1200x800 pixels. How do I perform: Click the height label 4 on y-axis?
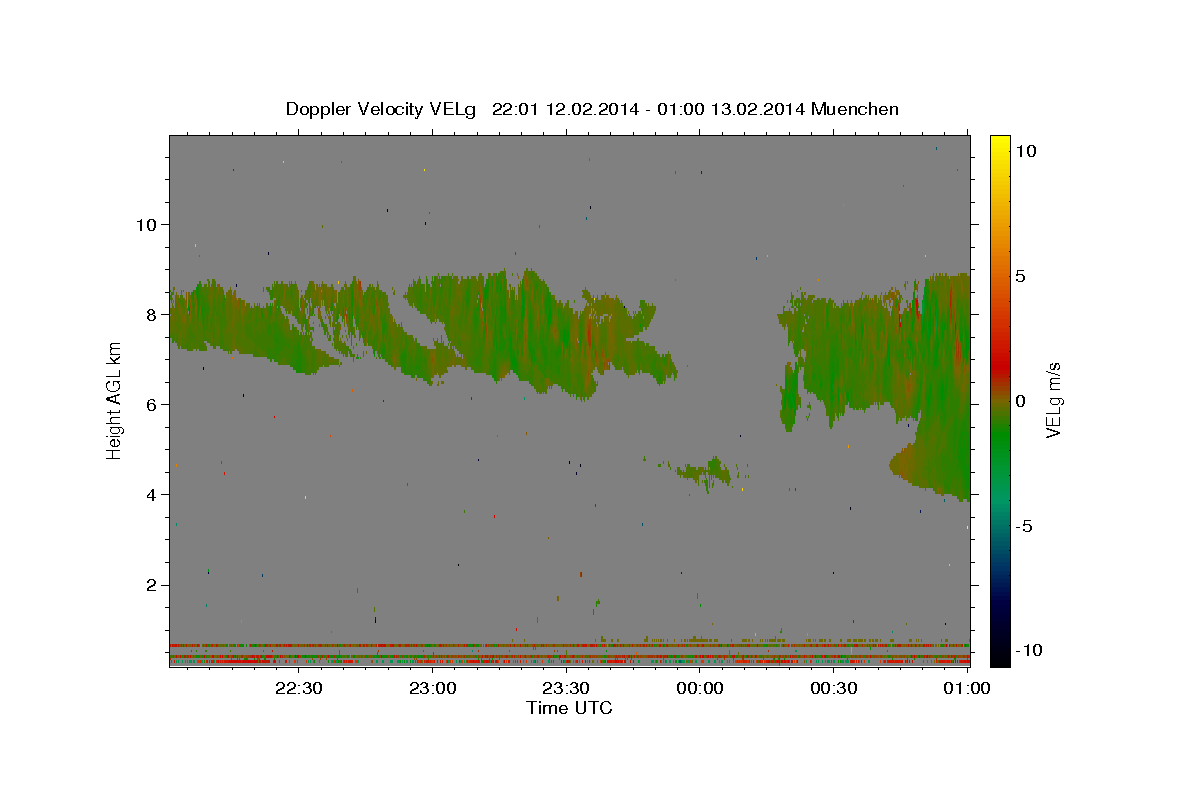click(x=150, y=495)
